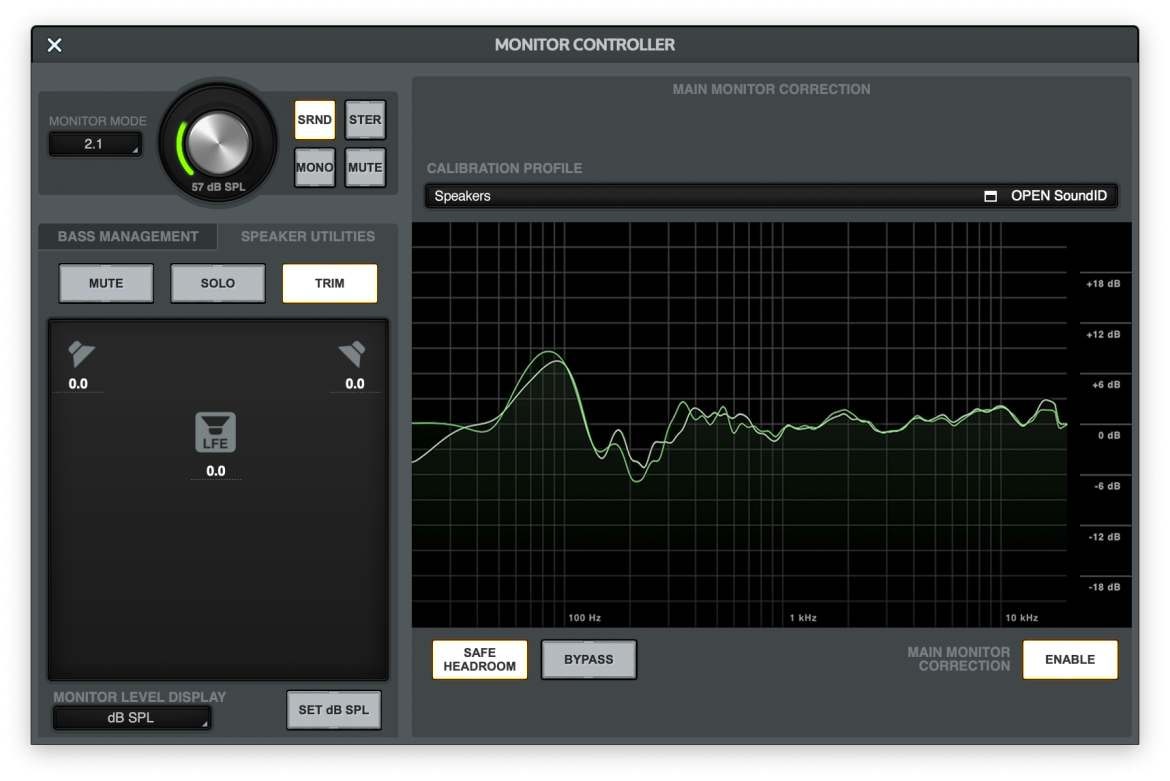
Task: Click the monitor volume knob
Action: 218,142
